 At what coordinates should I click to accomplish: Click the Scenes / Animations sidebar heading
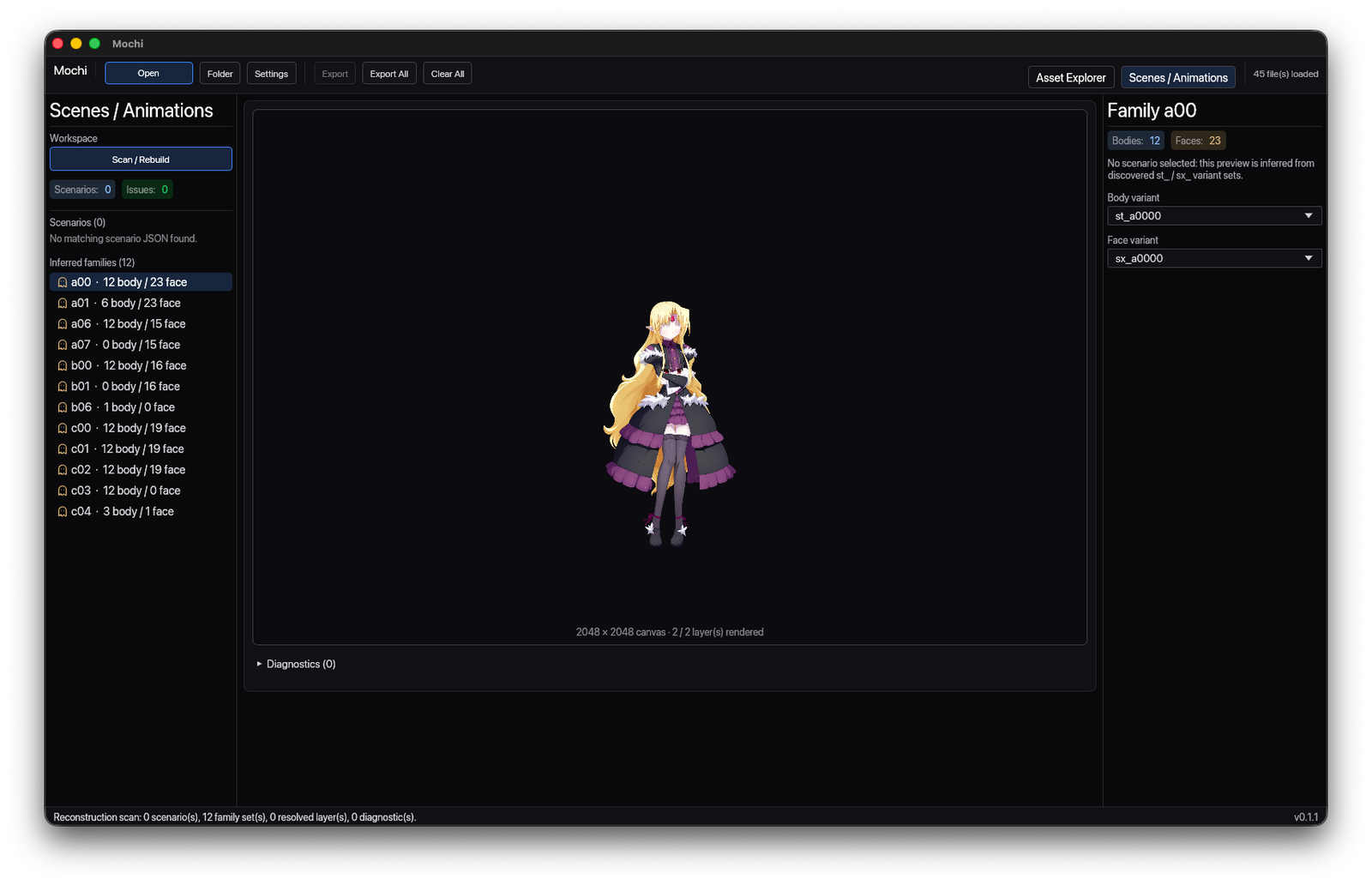[x=131, y=111]
